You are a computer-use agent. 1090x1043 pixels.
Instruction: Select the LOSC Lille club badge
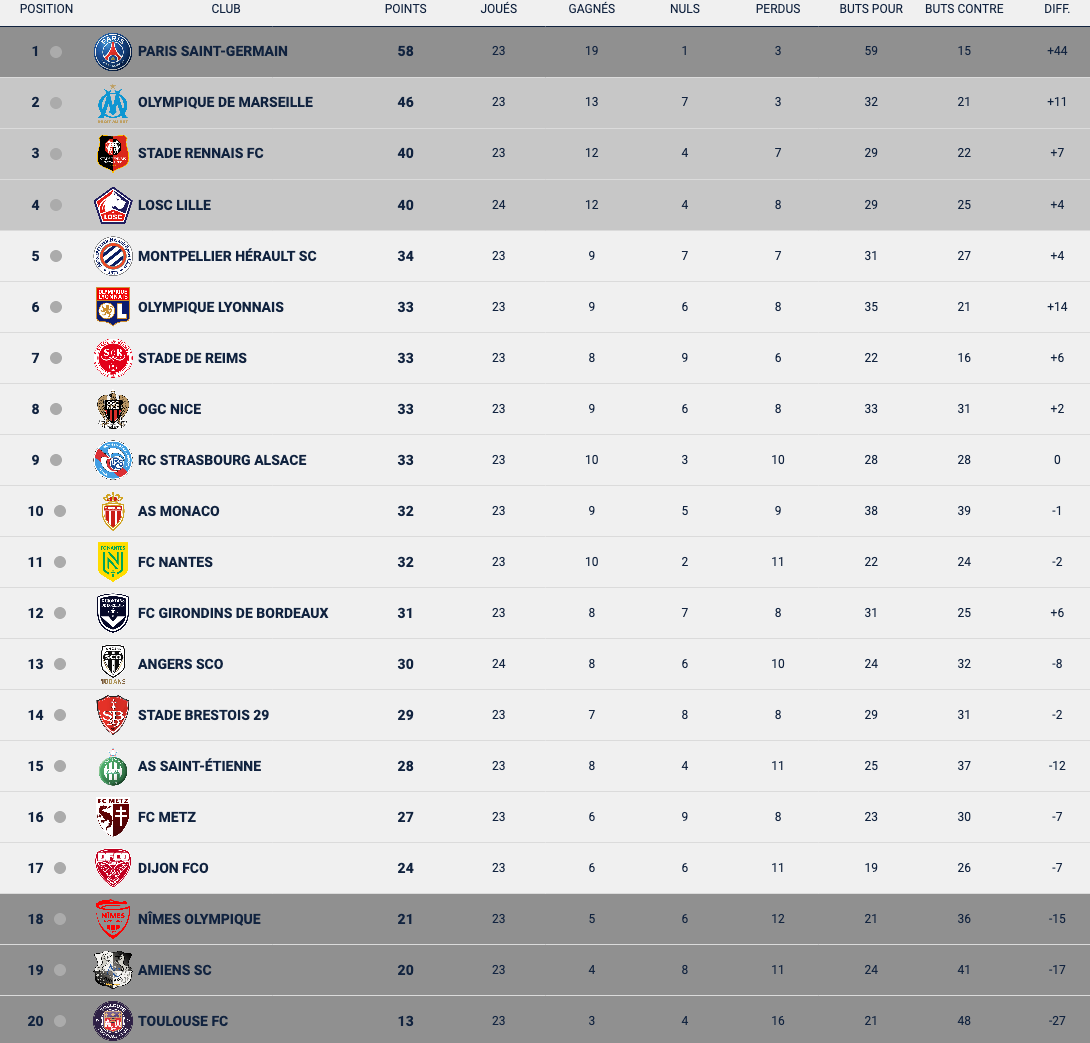click(x=113, y=205)
